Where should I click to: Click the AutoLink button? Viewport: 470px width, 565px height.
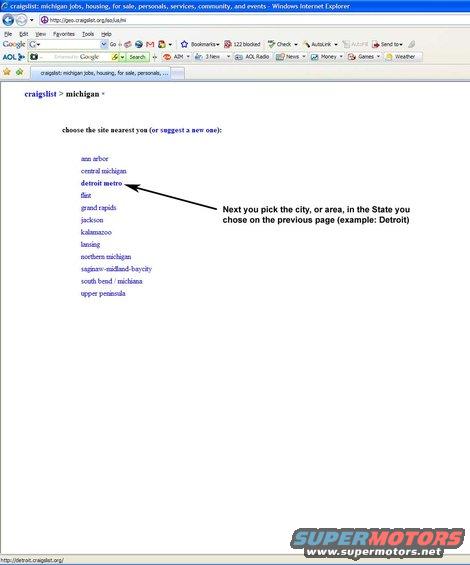click(x=318, y=44)
